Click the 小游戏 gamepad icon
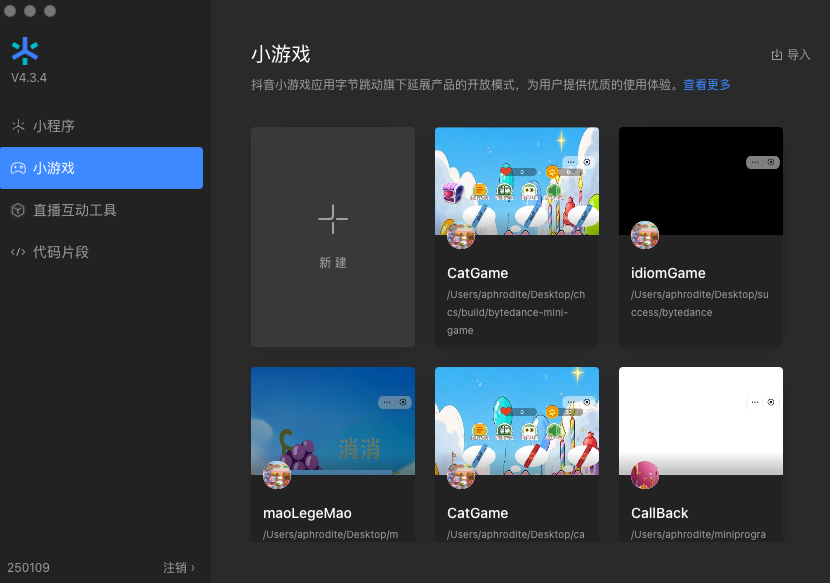This screenshot has height=583, width=830. [18, 168]
